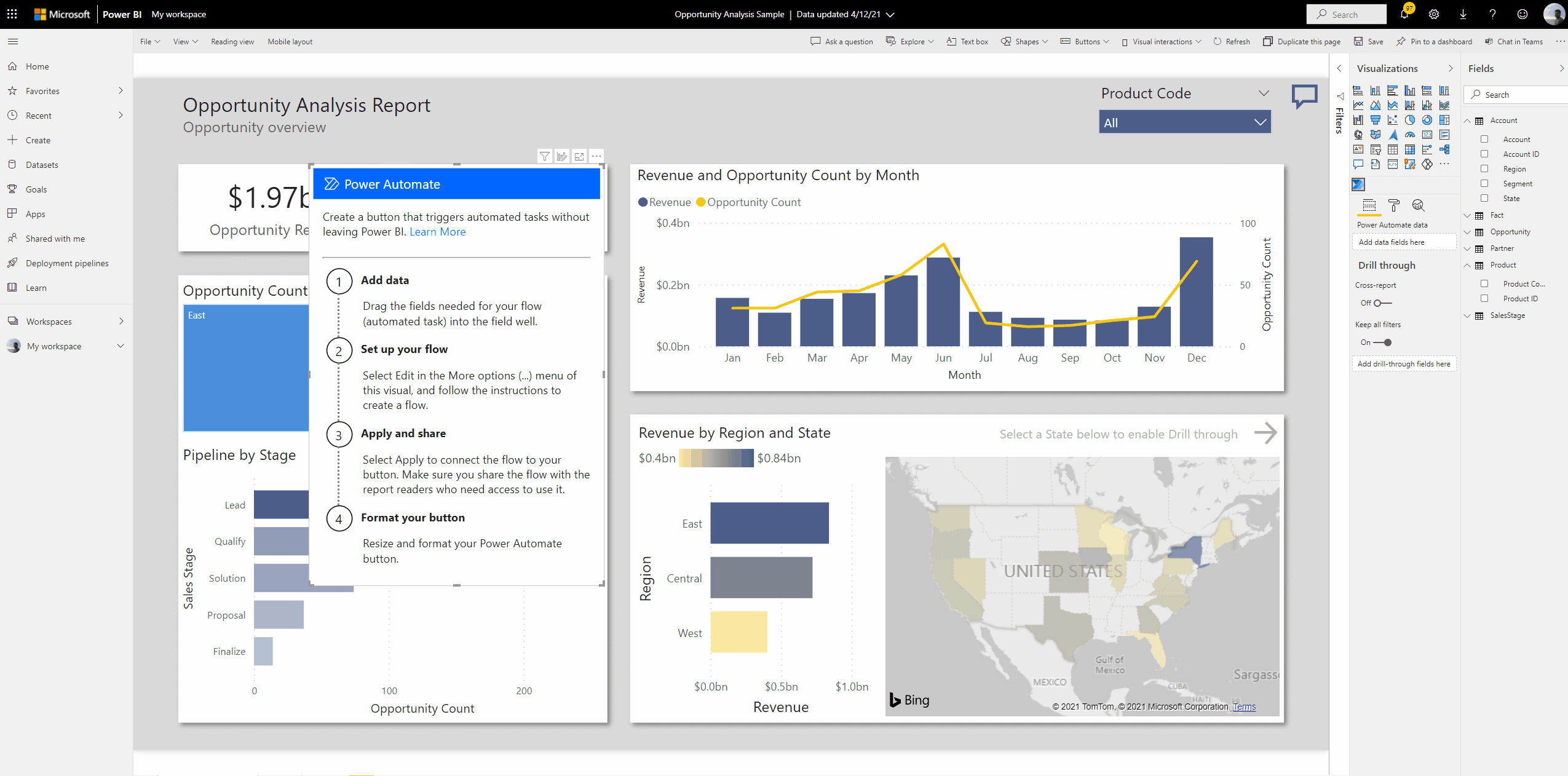Select the Power Automate visual icon
The image size is (1568, 776).
point(1358,184)
